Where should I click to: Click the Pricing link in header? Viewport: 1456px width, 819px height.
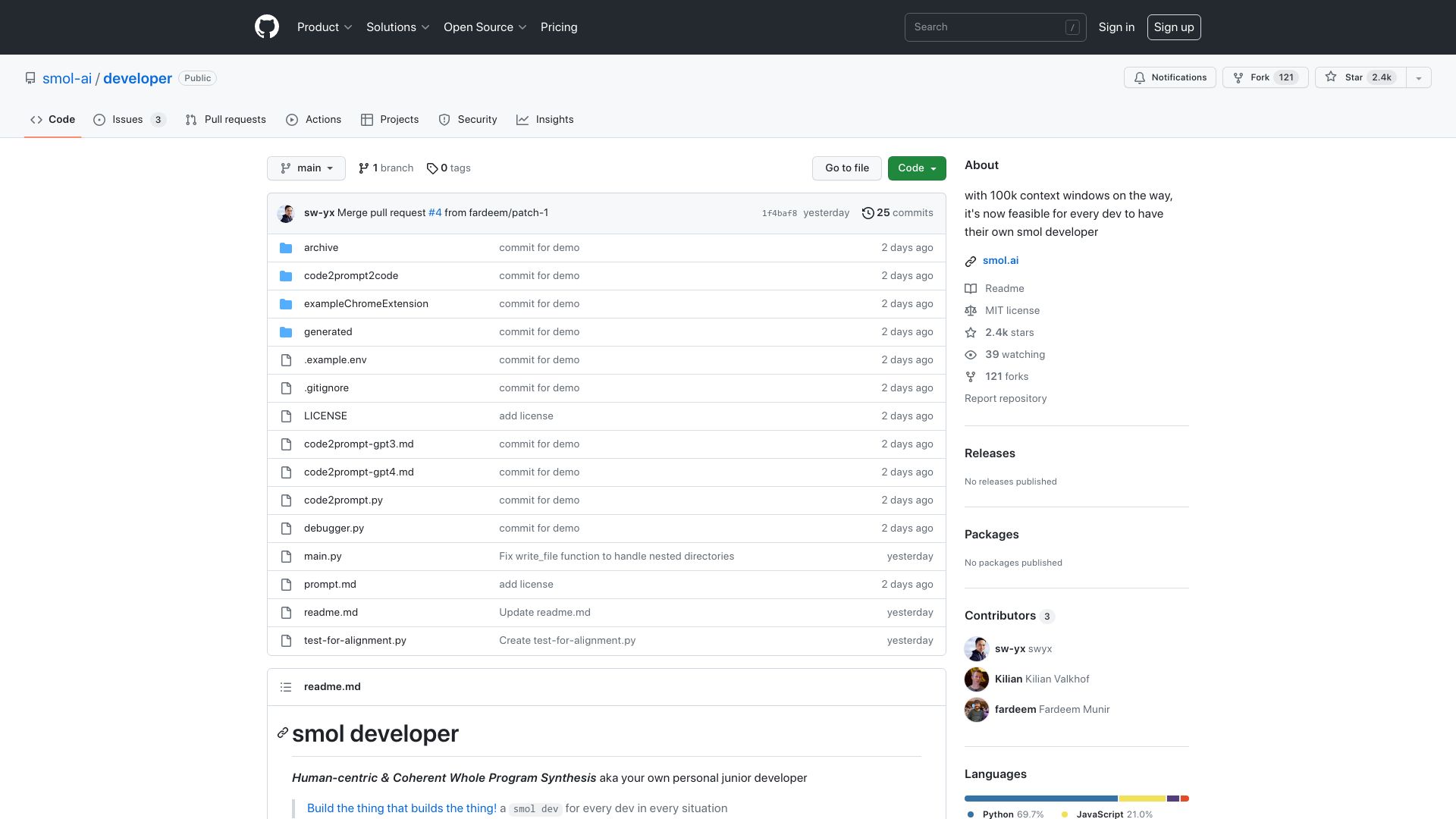[x=559, y=27]
